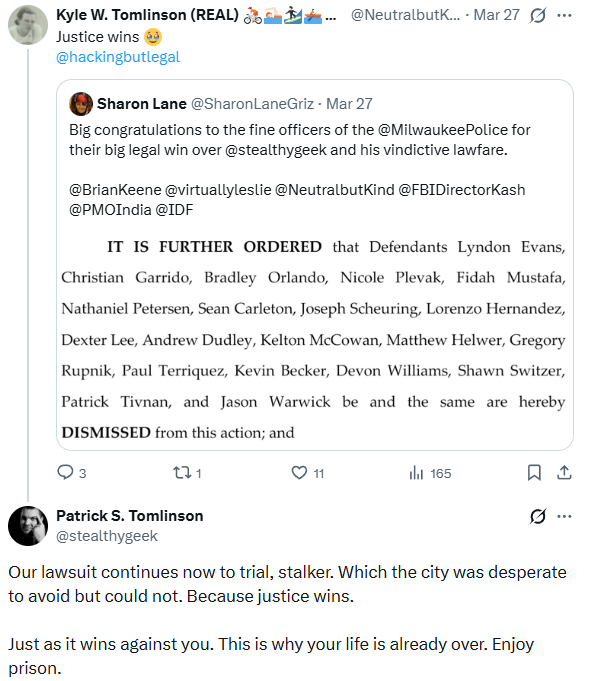View analytics showing 165 views
Viewport: 589px width, 681px height.
coord(430,473)
